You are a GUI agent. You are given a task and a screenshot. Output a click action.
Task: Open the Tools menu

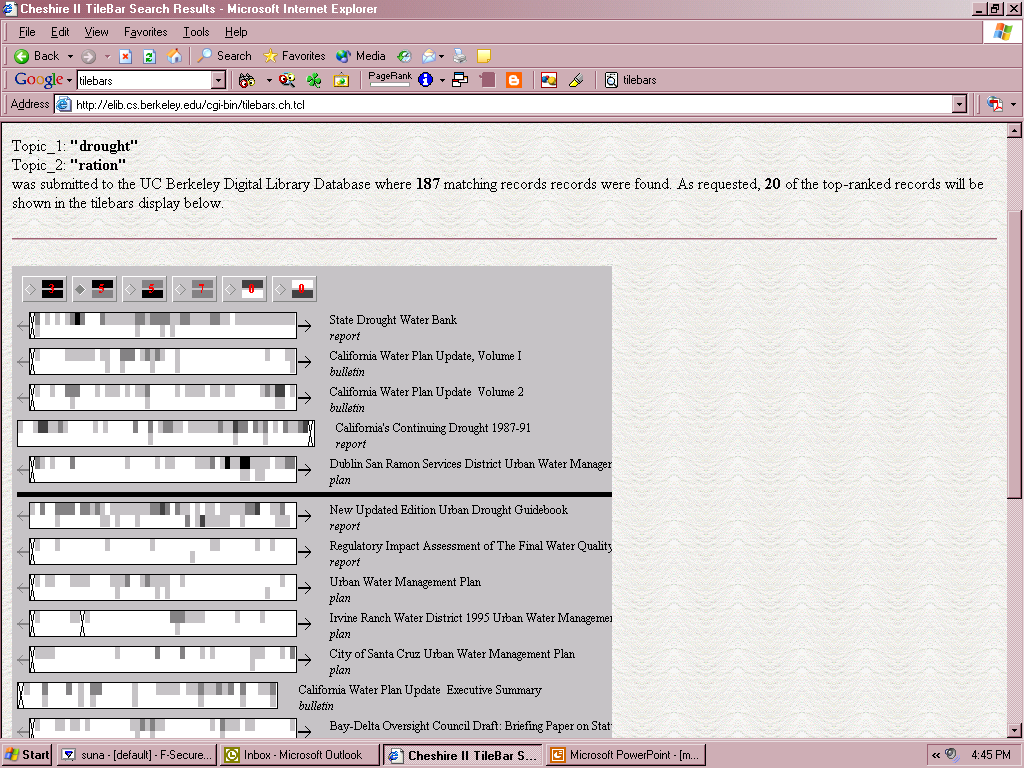tap(196, 32)
